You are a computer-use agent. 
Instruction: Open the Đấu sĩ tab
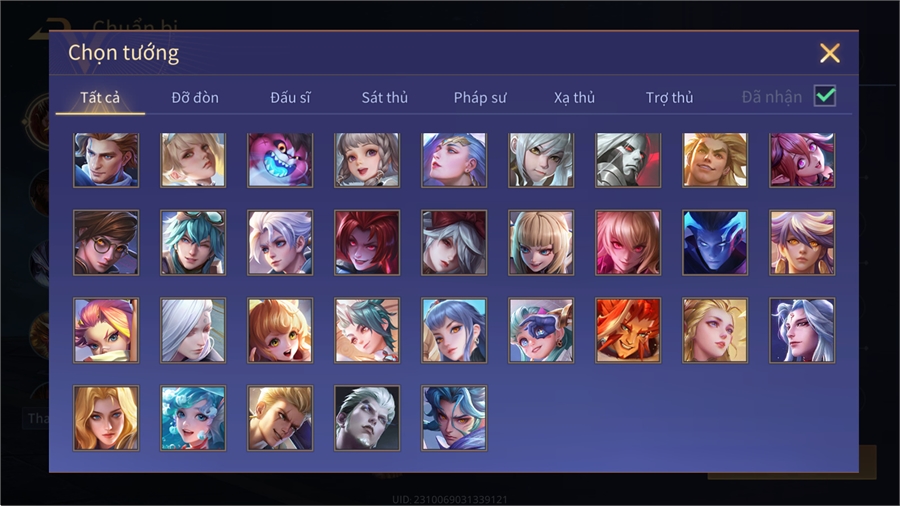point(290,98)
